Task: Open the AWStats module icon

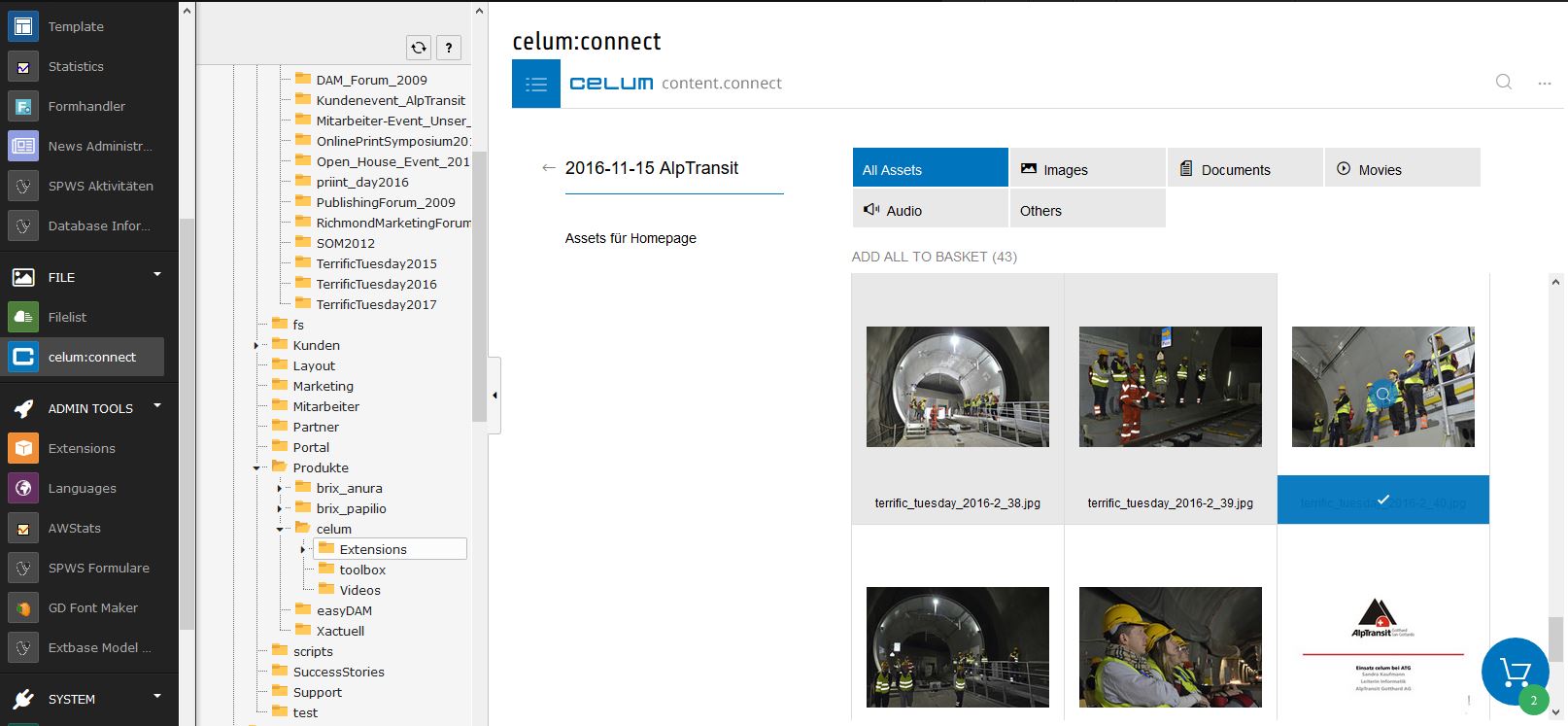Action: point(23,528)
